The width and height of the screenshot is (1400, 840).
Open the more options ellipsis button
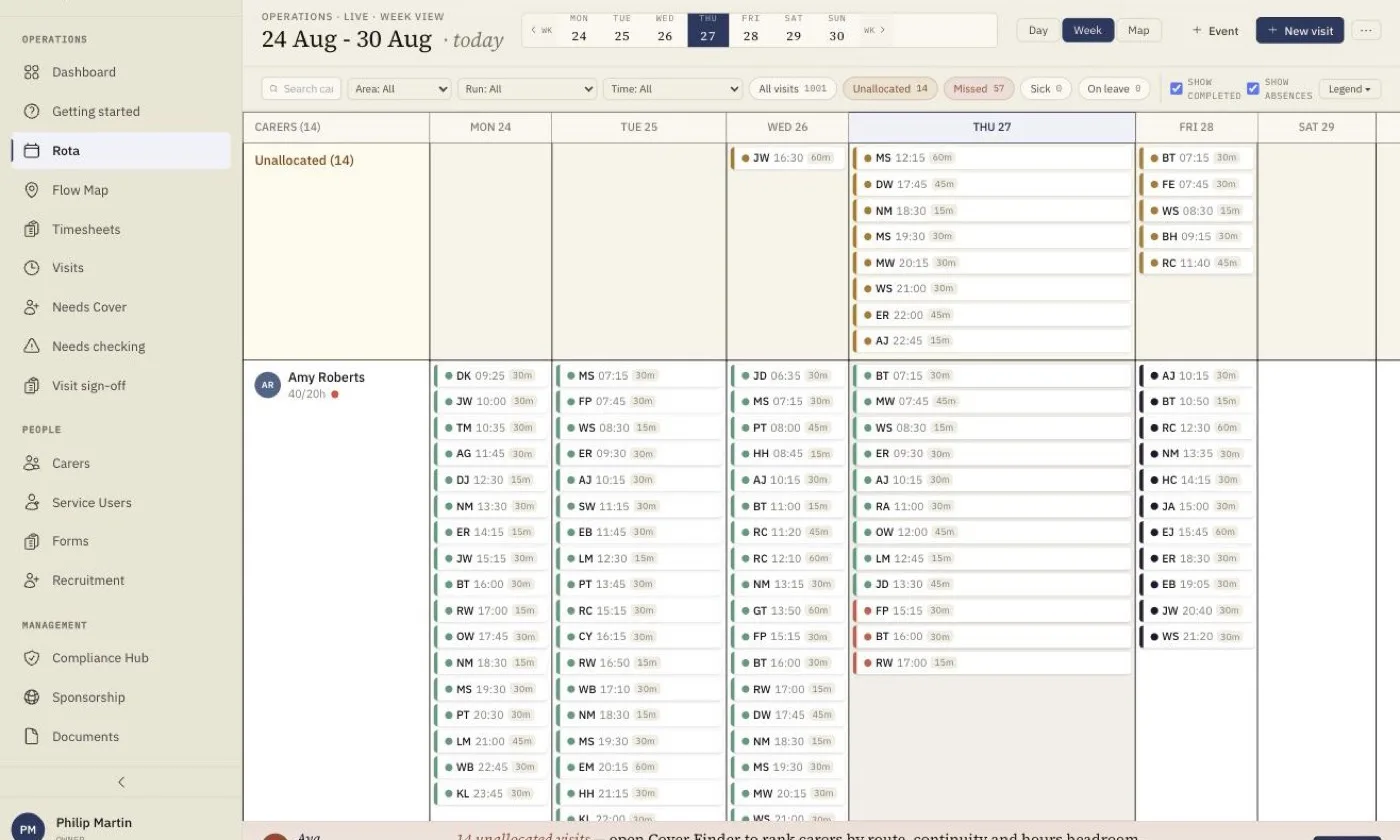[x=1366, y=31]
